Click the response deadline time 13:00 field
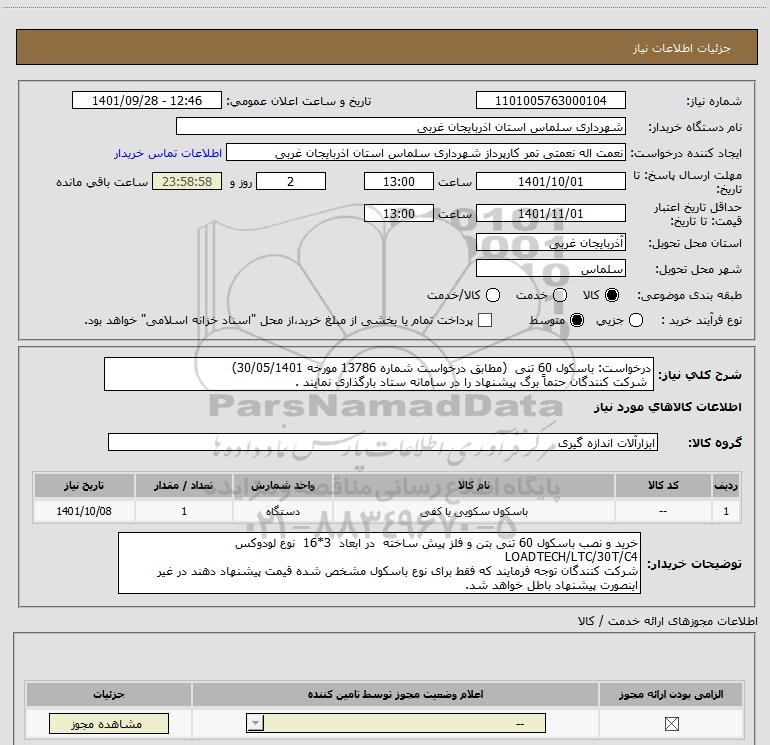The image size is (770, 745). click(x=399, y=181)
